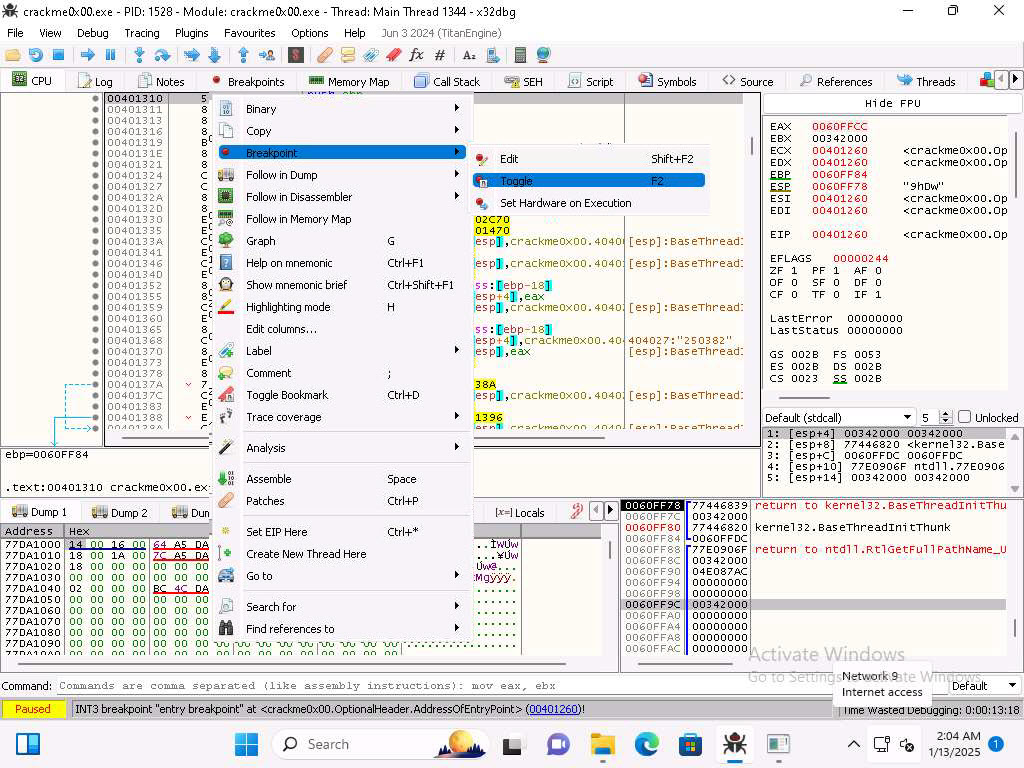Click the Open file folder icon
1024x768 pixels.
(x=14, y=55)
